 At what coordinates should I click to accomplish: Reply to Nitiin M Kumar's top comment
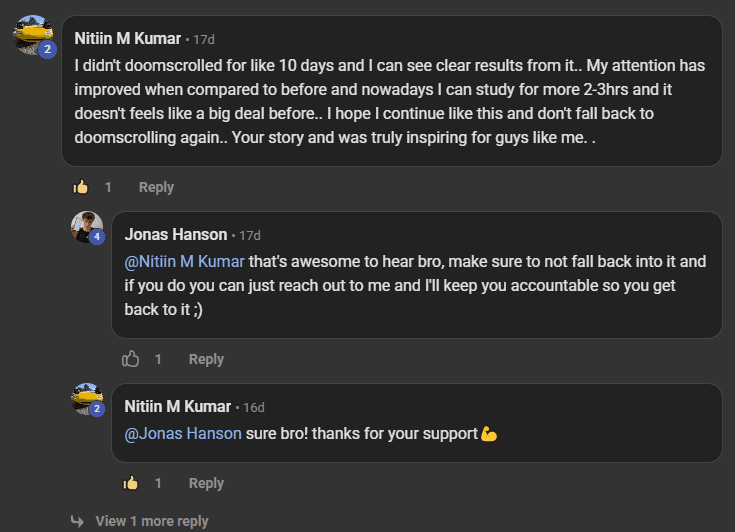156,187
